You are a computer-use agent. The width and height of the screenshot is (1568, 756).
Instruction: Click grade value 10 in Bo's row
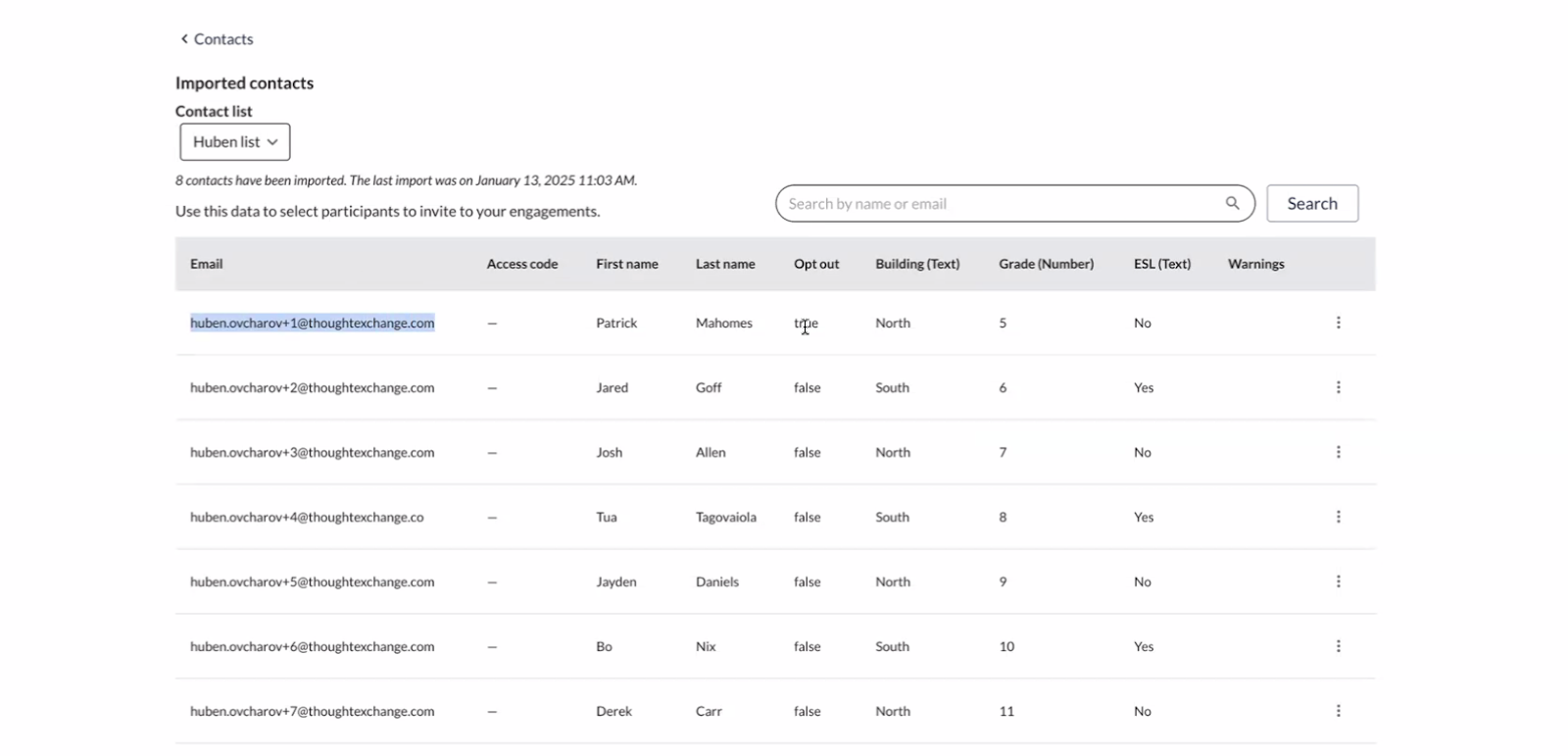click(x=1006, y=646)
